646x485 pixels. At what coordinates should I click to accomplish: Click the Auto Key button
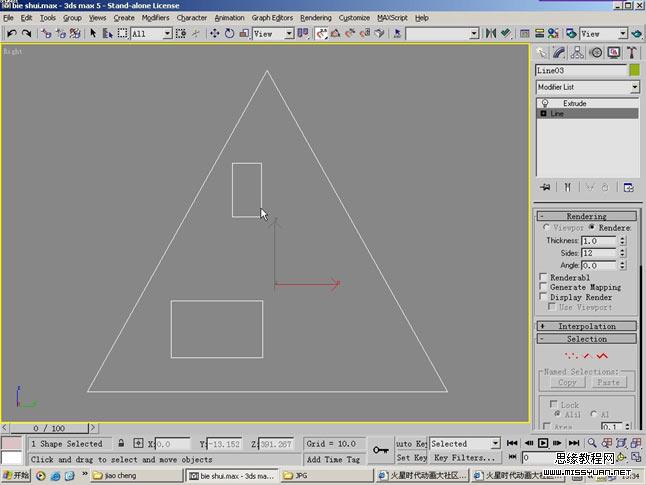click(x=411, y=444)
